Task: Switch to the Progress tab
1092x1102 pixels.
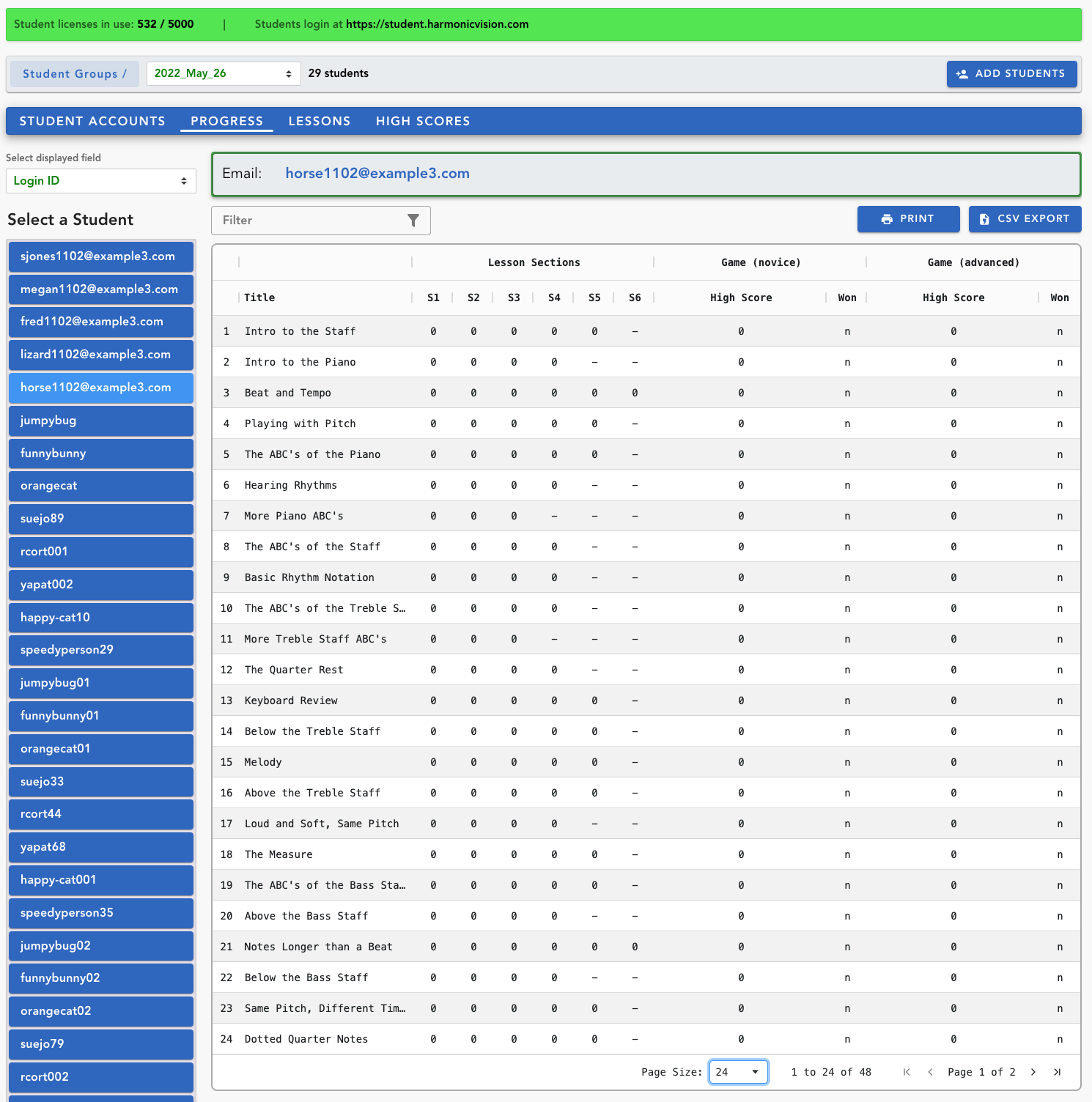Action: coord(226,121)
